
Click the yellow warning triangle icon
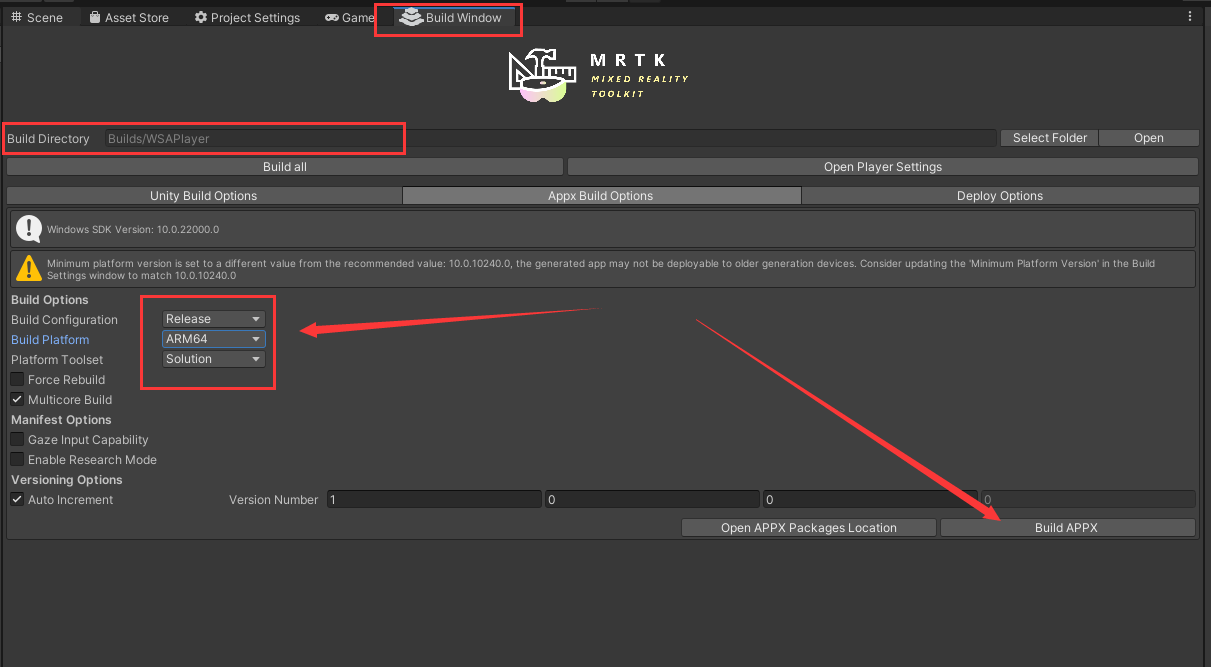[x=29, y=269]
